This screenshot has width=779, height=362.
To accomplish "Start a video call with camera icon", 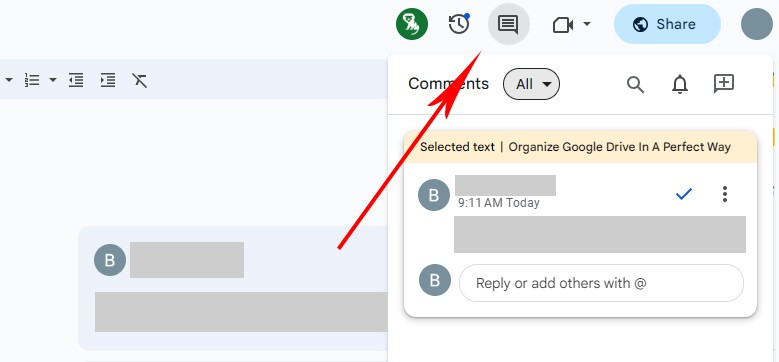I will [563, 24].
